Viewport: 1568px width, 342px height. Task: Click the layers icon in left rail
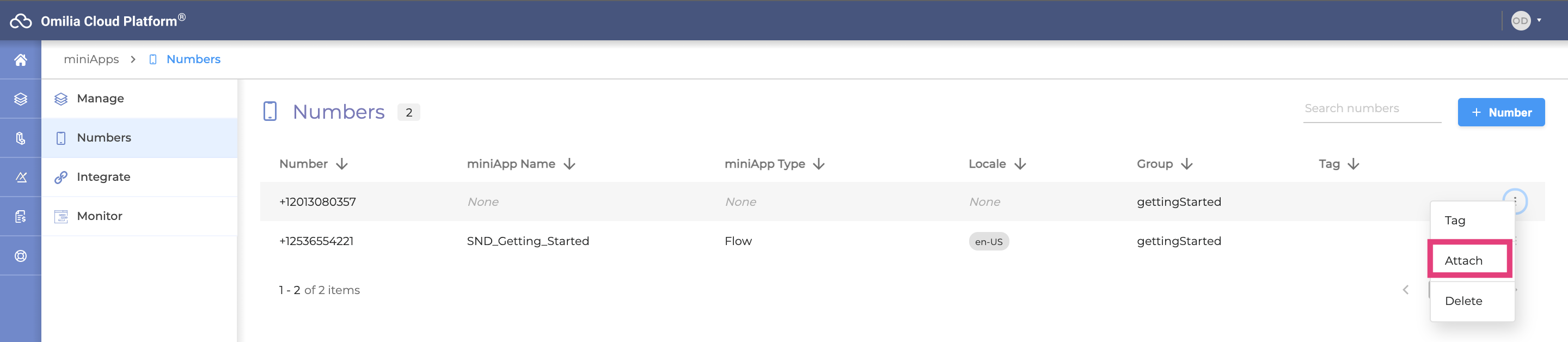pyautogui.click(x=21, y=99)
